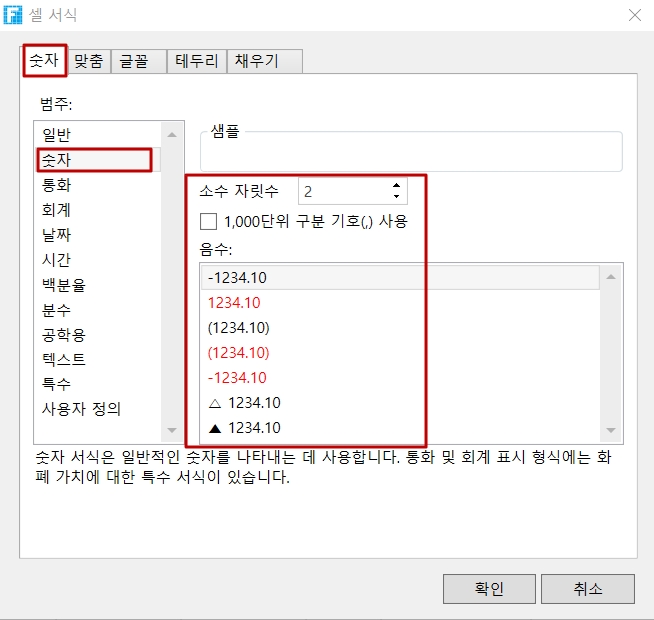Viewport: 654px width, 620px height.
Task: Select the 채우기 tab
Action: (256, 61)
